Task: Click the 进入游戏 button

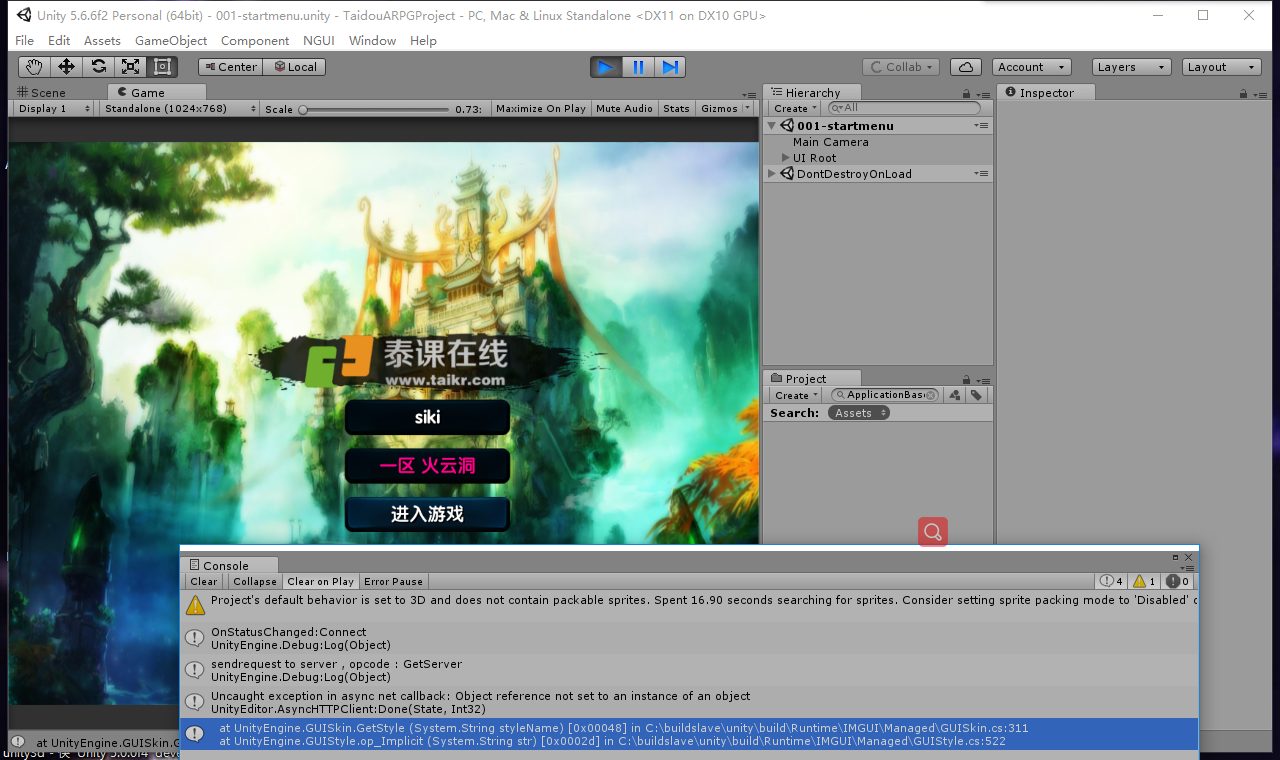Action: click(x=428, y=514)
